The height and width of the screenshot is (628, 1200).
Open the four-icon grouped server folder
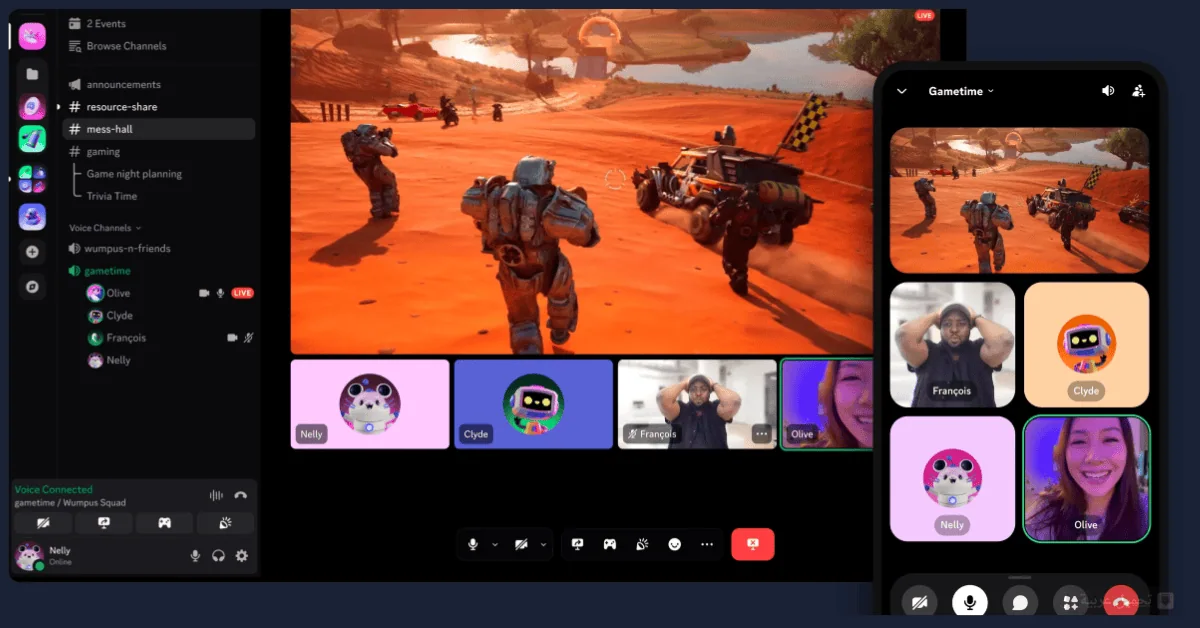(x=32, y=179)
